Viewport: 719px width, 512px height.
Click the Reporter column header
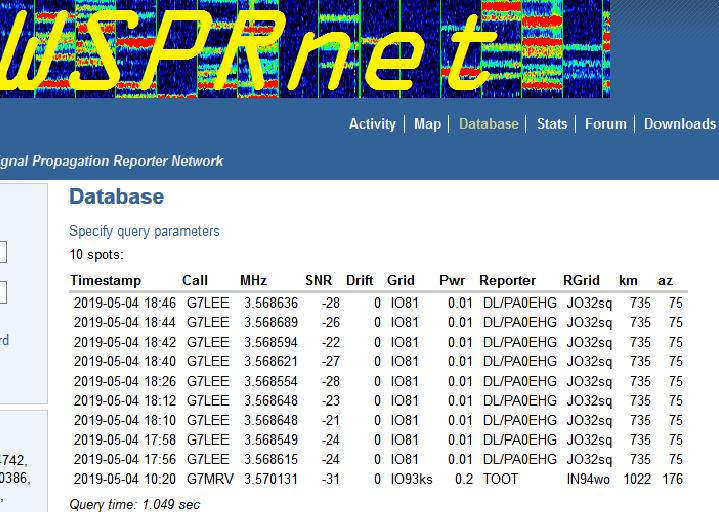(x=508, y=280)
